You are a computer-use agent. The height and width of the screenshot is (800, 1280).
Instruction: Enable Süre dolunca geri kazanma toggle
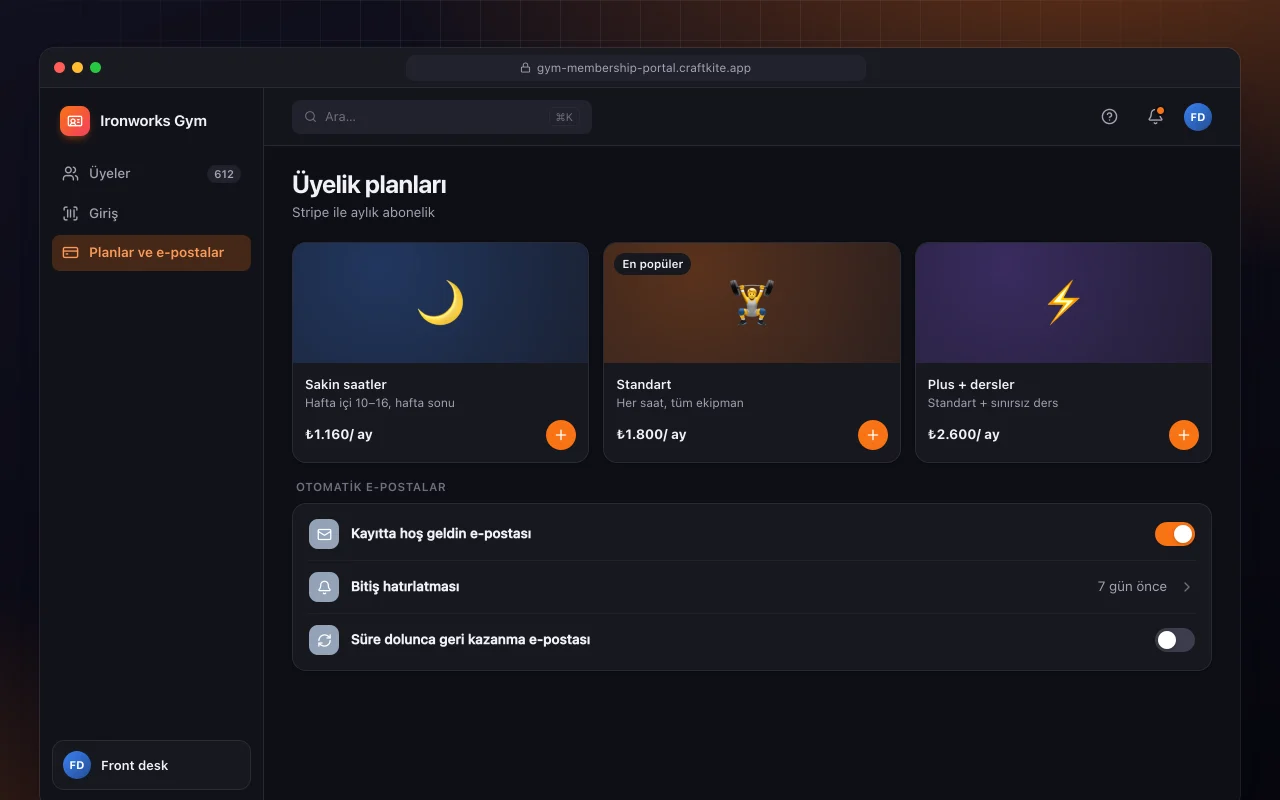pyautogui.click(x=1175, y=640)
